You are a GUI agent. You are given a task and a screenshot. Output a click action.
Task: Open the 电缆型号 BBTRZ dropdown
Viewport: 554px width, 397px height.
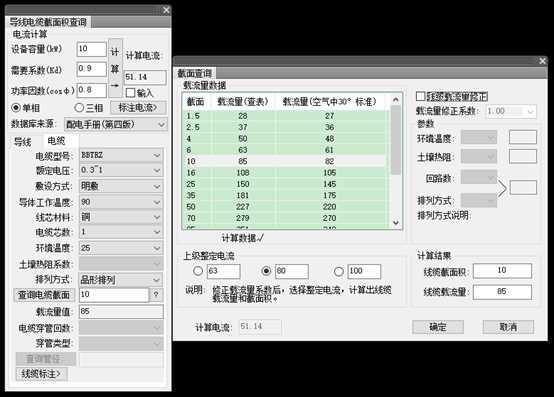click(x=121, y=155)
